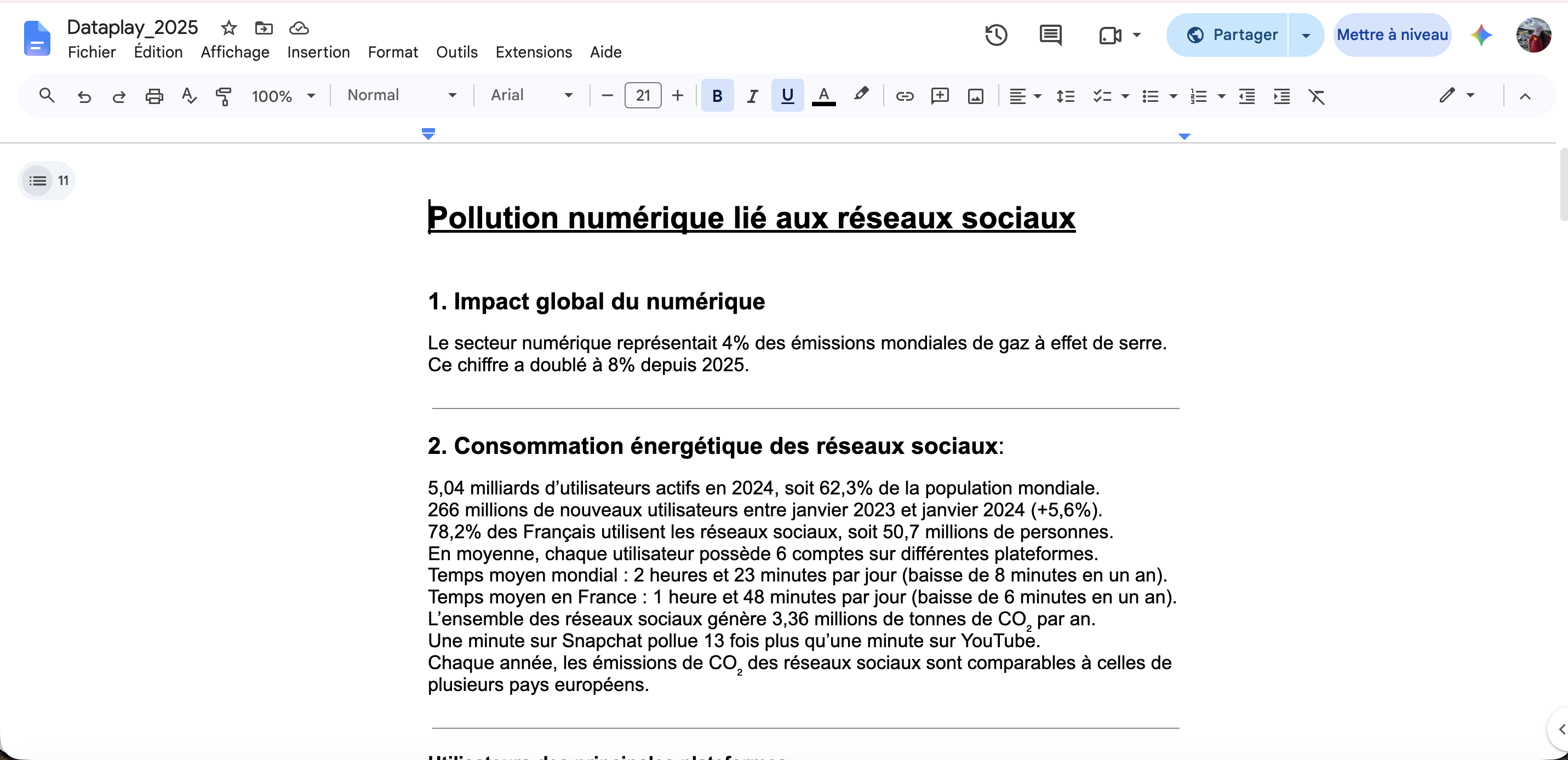Add a comment from the toolbar
The height and width of the screenshot is (760, 1568).
click(x=940, y=95)
